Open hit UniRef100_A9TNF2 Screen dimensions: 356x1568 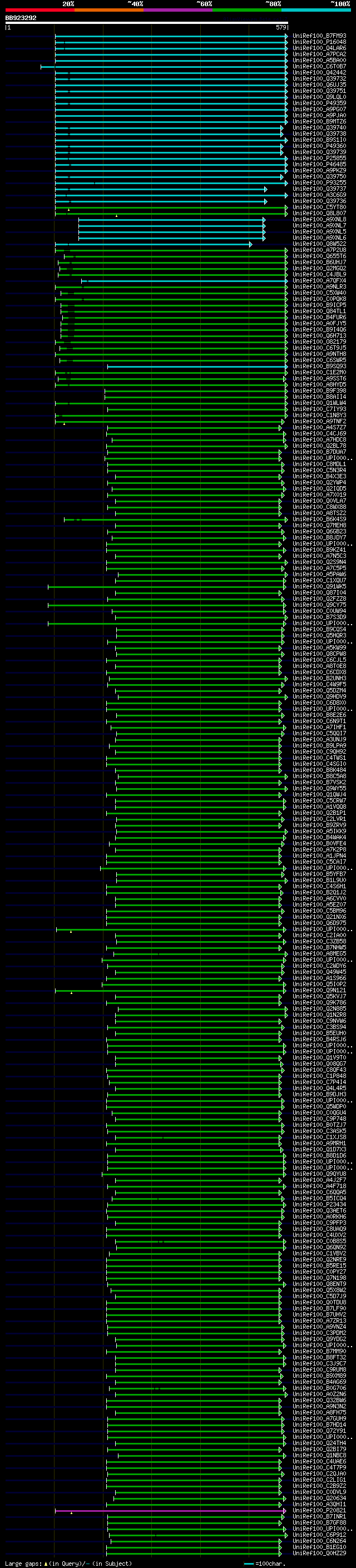click(319, 421)
